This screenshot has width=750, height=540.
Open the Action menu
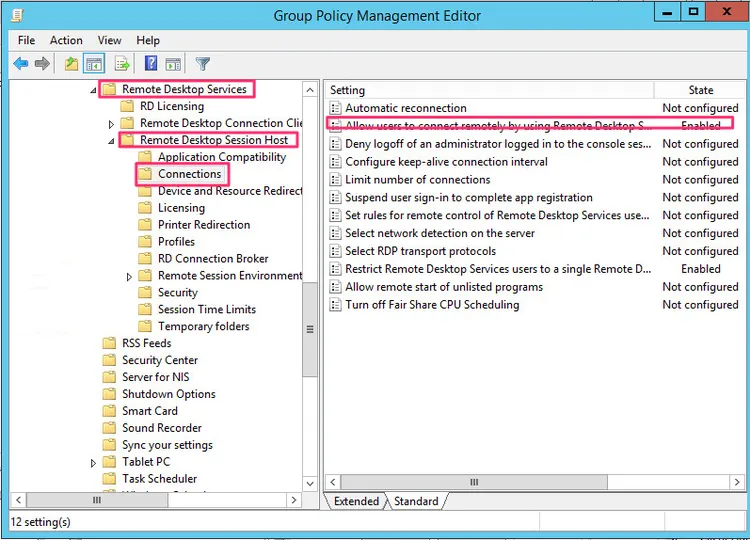click(x=66, y=40)
